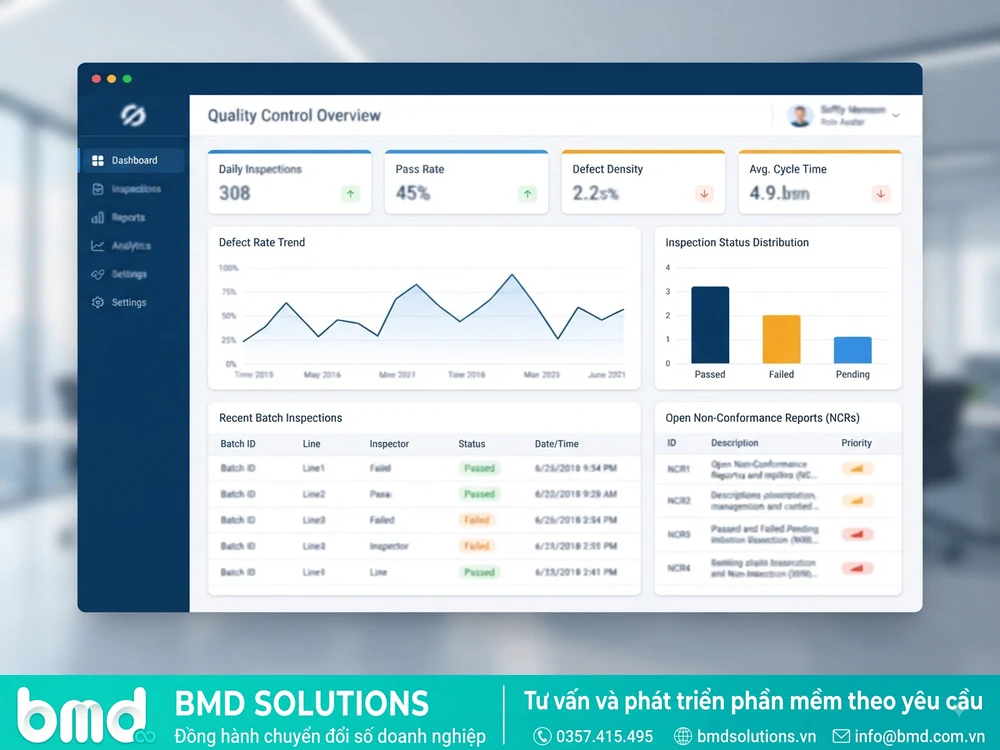Click the Inspections sidebar icon
1000x750 pixels.
pyautogui.click(x=98, y=189)
